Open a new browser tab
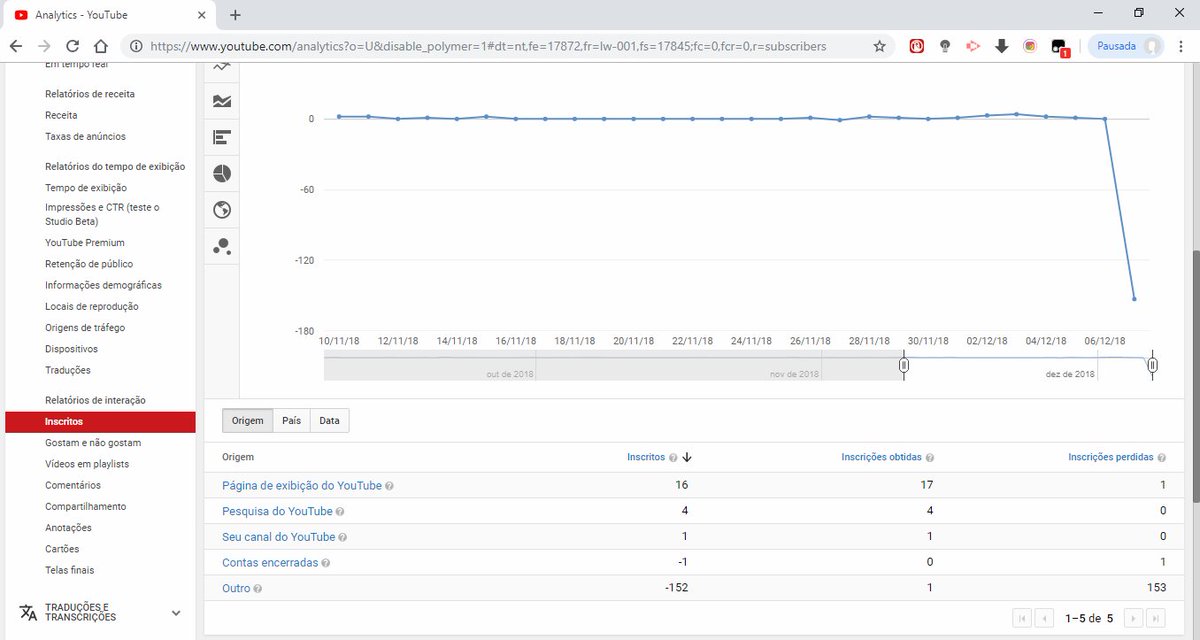 pyautogui.click(x=236, y=15)
